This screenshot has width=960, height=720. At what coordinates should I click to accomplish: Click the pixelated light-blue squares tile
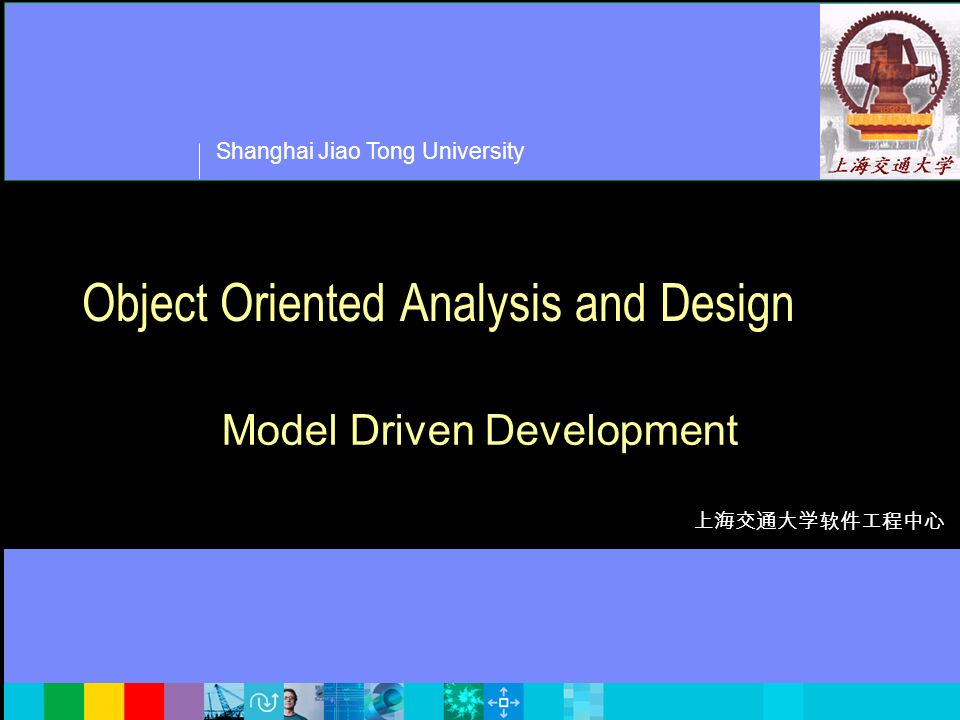[x=583, y=701]
